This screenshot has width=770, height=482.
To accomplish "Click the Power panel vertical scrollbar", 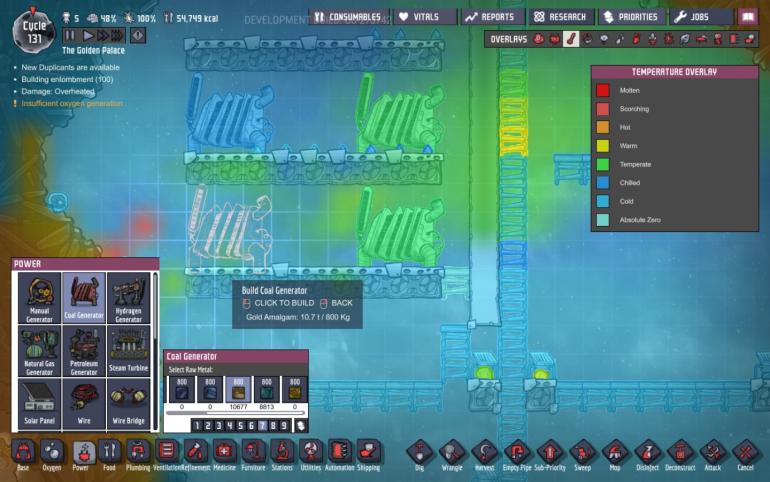I will [x=155, y=351].
